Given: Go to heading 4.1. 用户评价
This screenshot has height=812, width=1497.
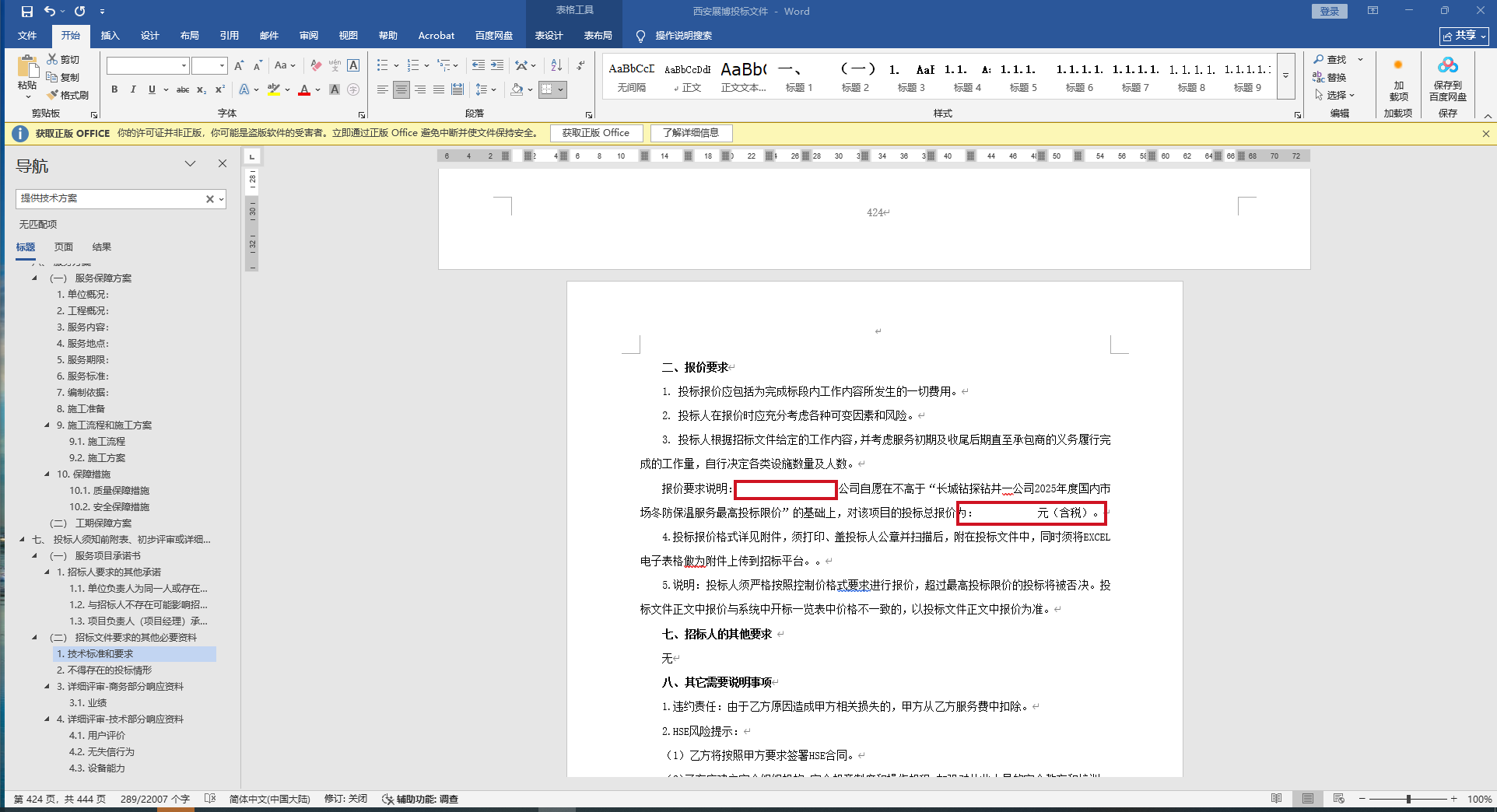Looking at the screenshot, I should tap(97, 735).
